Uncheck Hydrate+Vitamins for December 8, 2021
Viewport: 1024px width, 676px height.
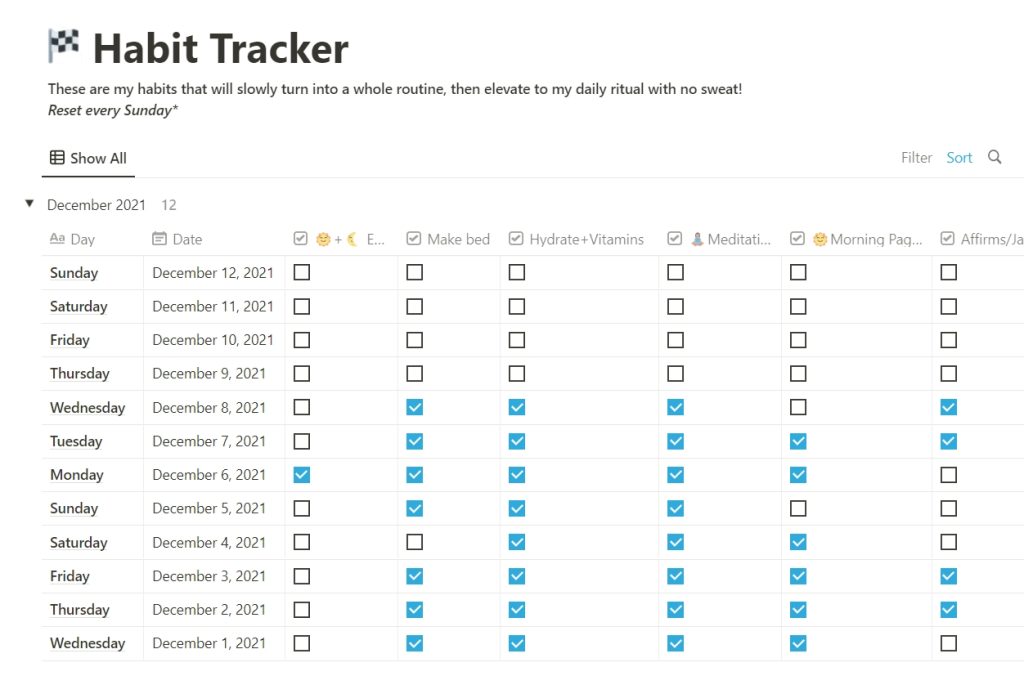[x=517, y=408]
